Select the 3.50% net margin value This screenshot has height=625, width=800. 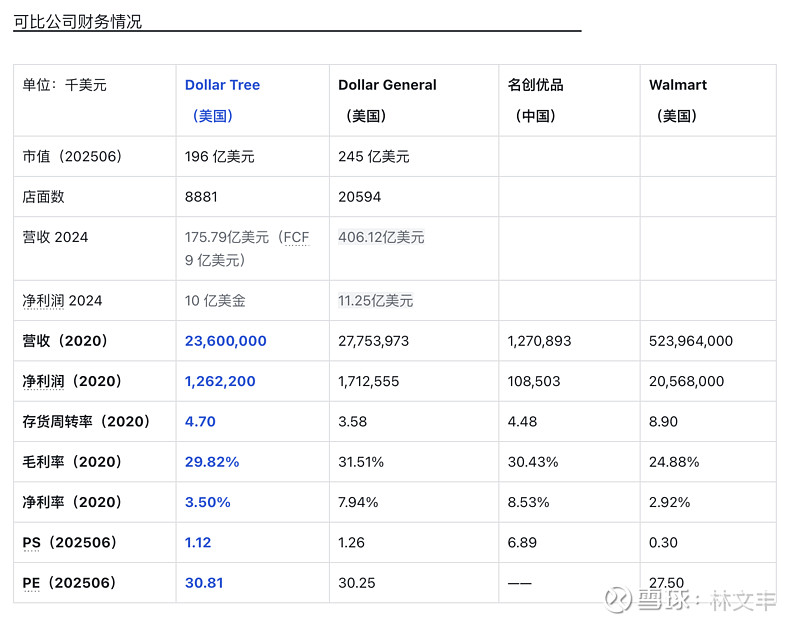(x=208, y=502)
